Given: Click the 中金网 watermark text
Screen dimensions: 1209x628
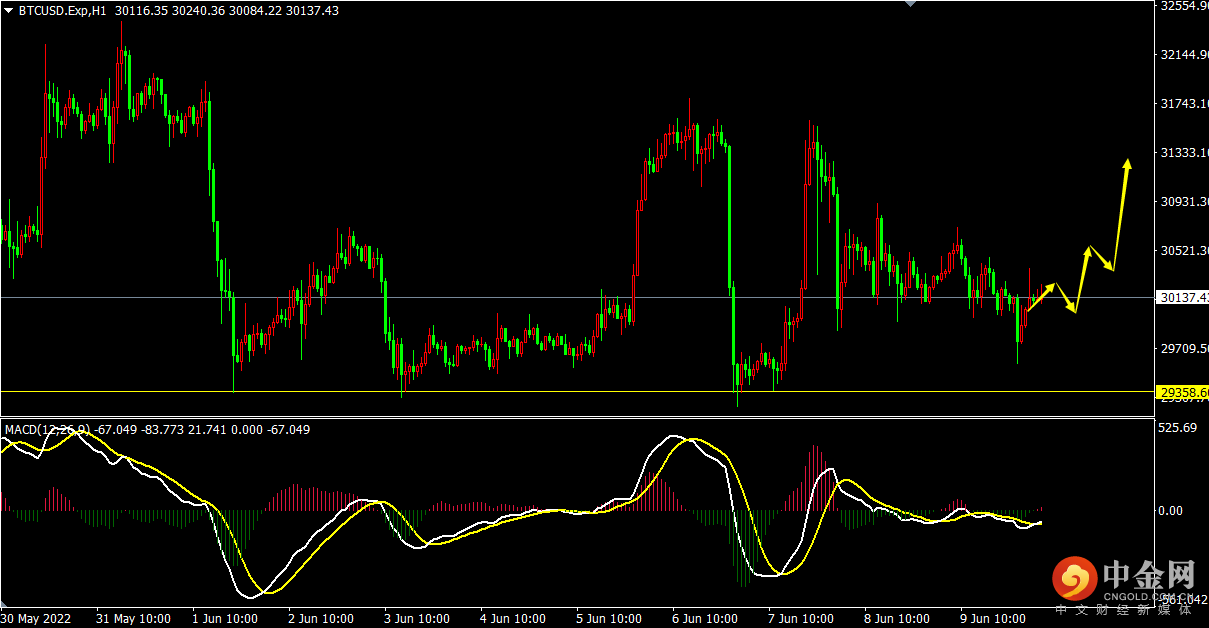Looking at the screenshot, I should (x=1150, y=575).
